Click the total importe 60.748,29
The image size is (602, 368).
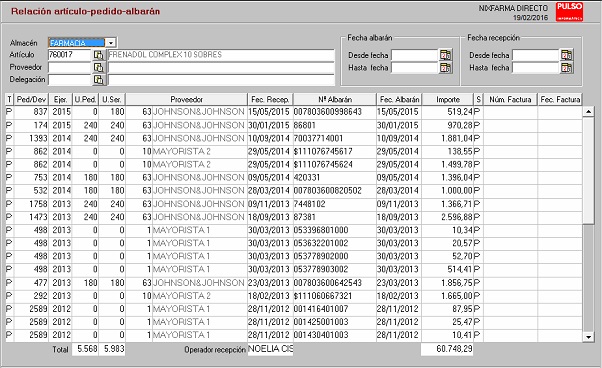tap(447, 349)
